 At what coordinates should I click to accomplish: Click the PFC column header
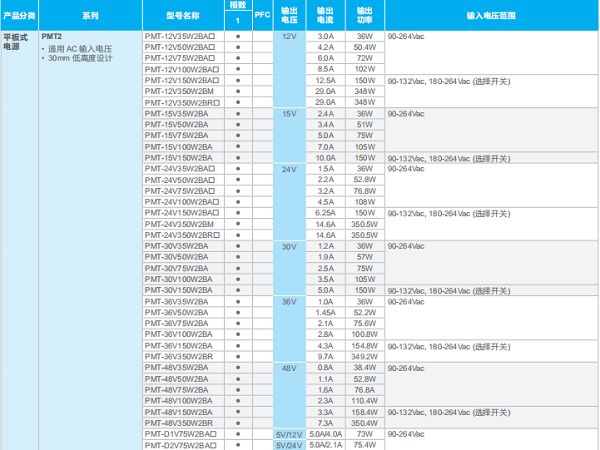(x=262, y=16)
